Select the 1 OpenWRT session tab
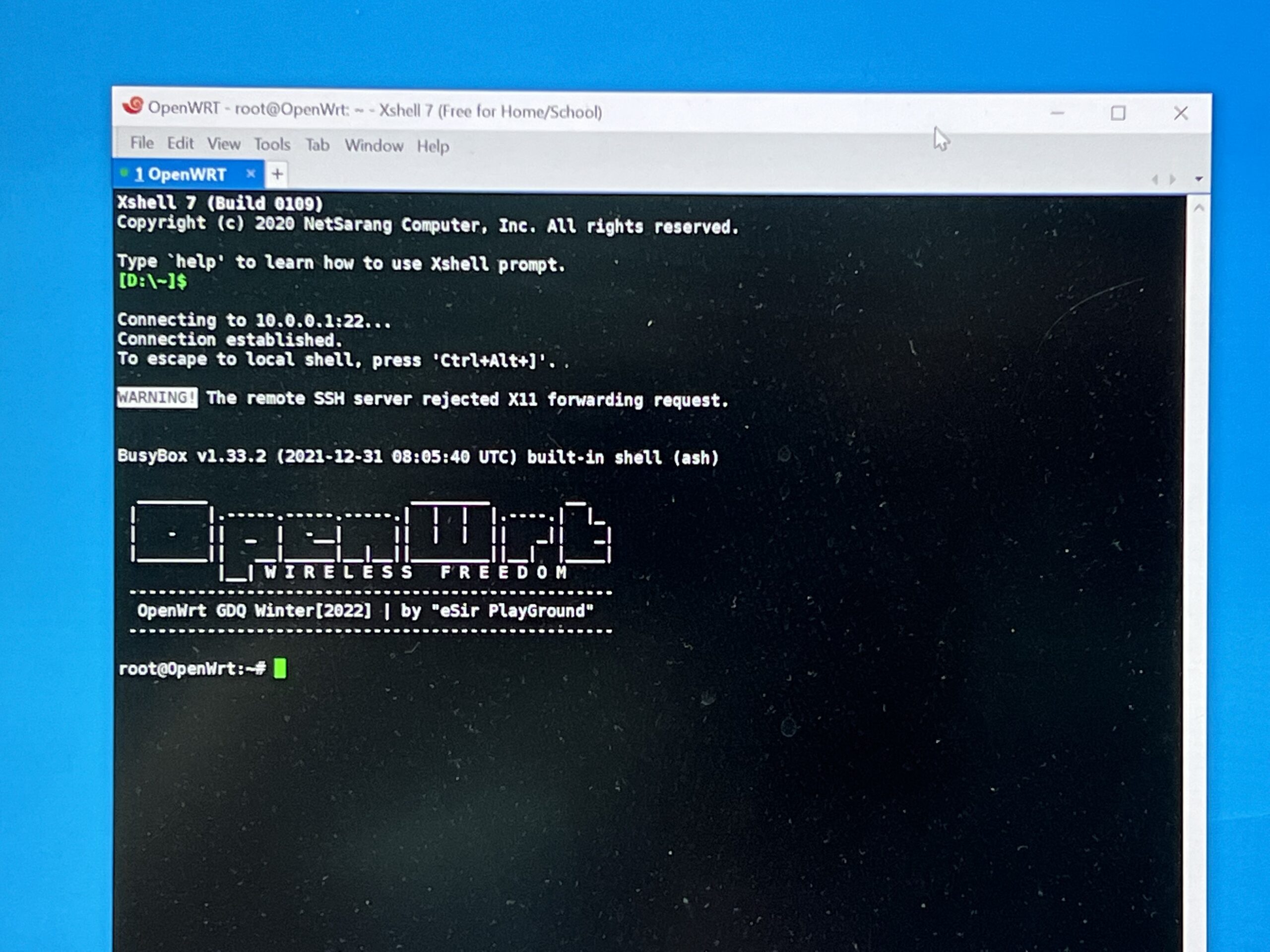The width and height of the screenshot is (1270, 952). (x=180, y=175)
